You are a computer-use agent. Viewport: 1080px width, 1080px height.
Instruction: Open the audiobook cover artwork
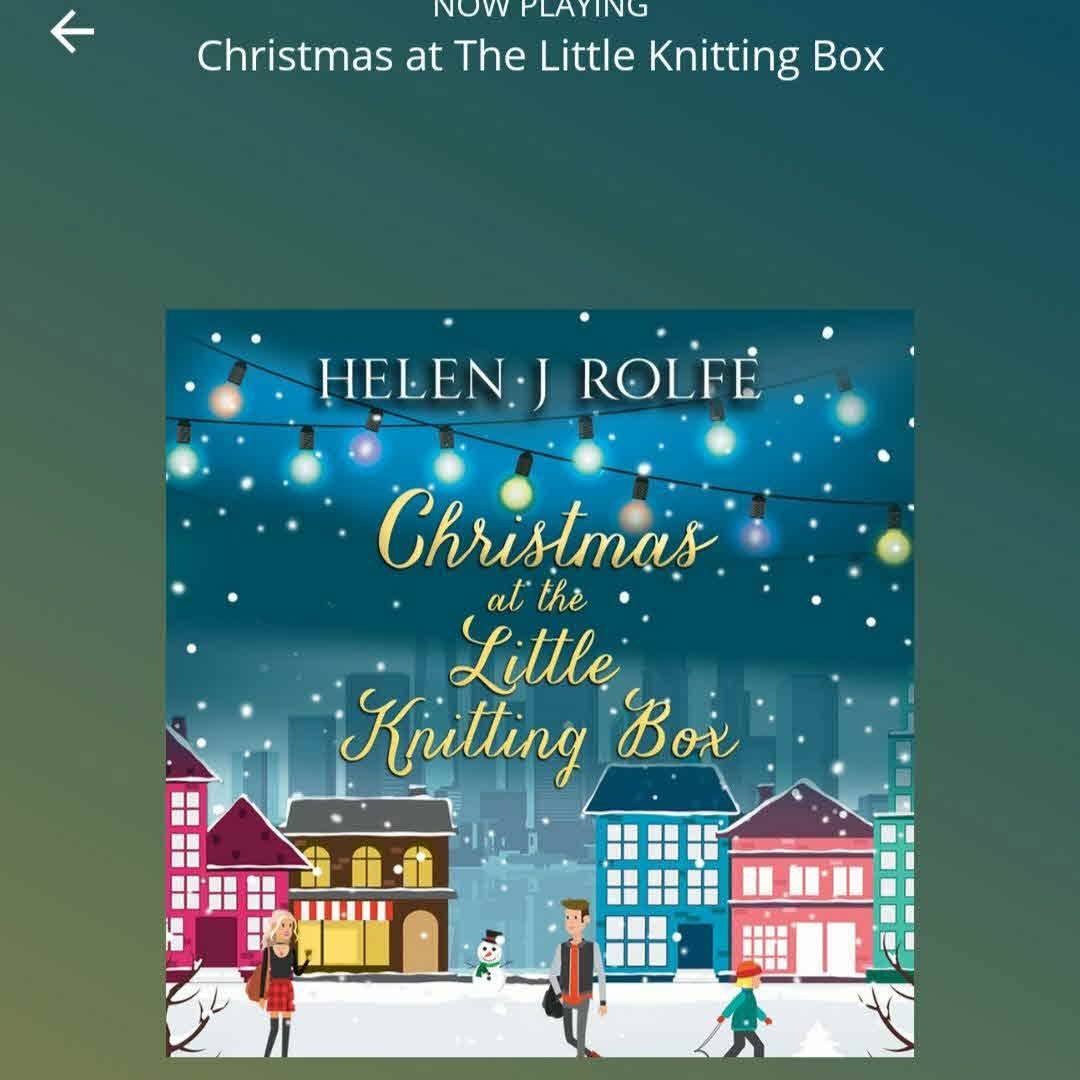pos(540,683)
